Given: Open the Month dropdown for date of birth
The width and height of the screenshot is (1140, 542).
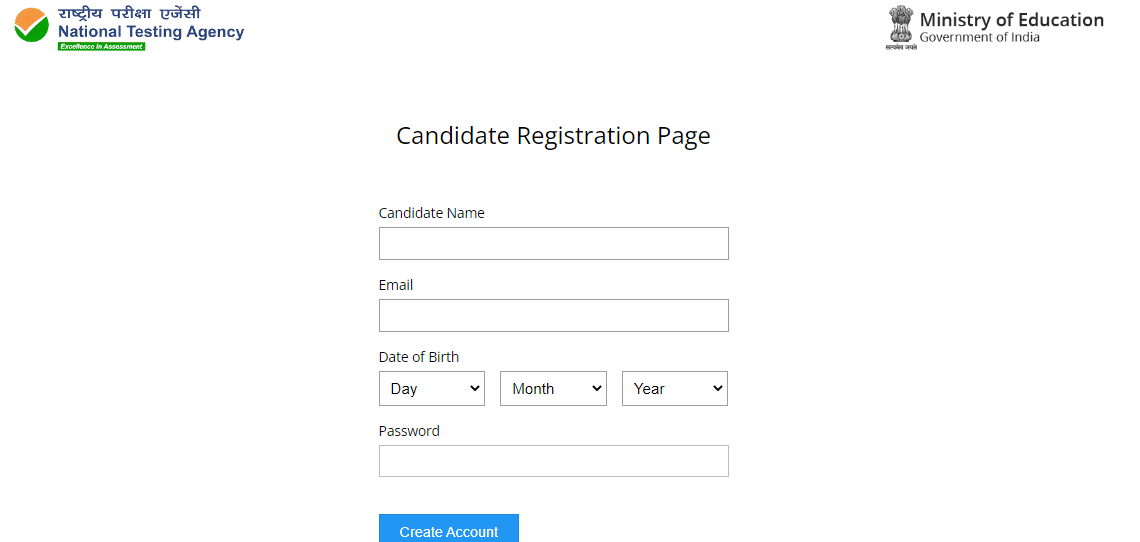Looking at the screenshot, I should point(553,388).
